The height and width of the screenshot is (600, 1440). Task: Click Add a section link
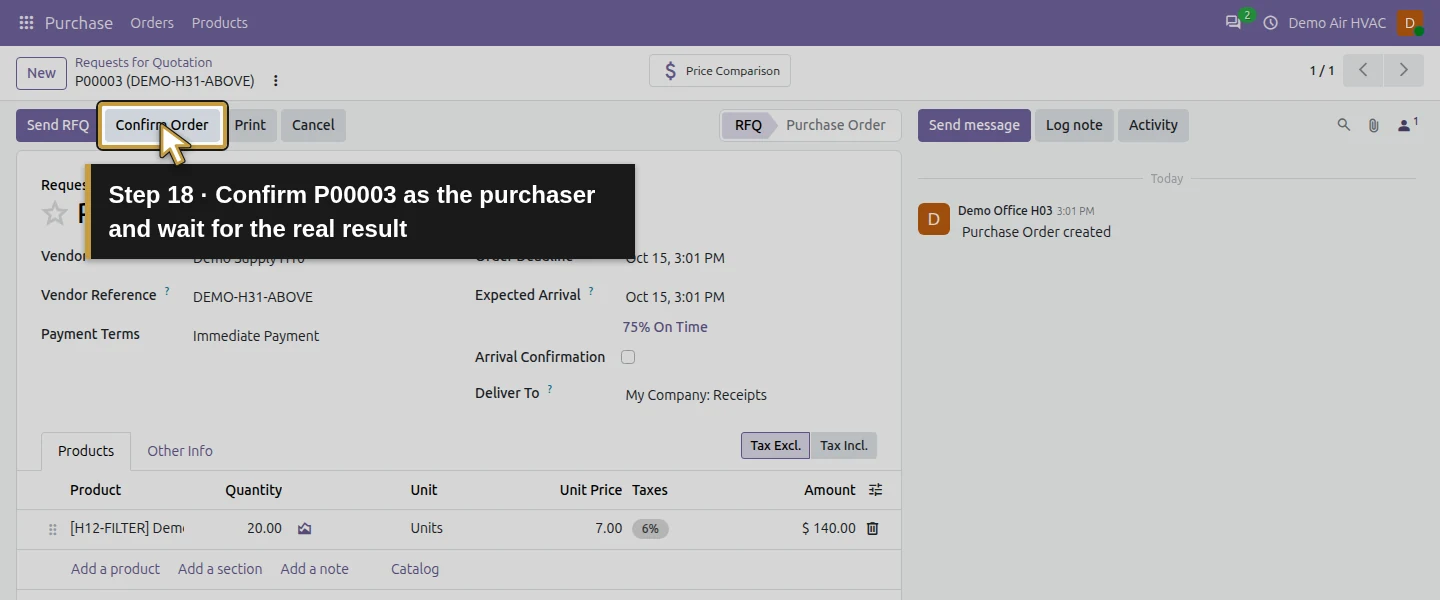tap(220, 569)
